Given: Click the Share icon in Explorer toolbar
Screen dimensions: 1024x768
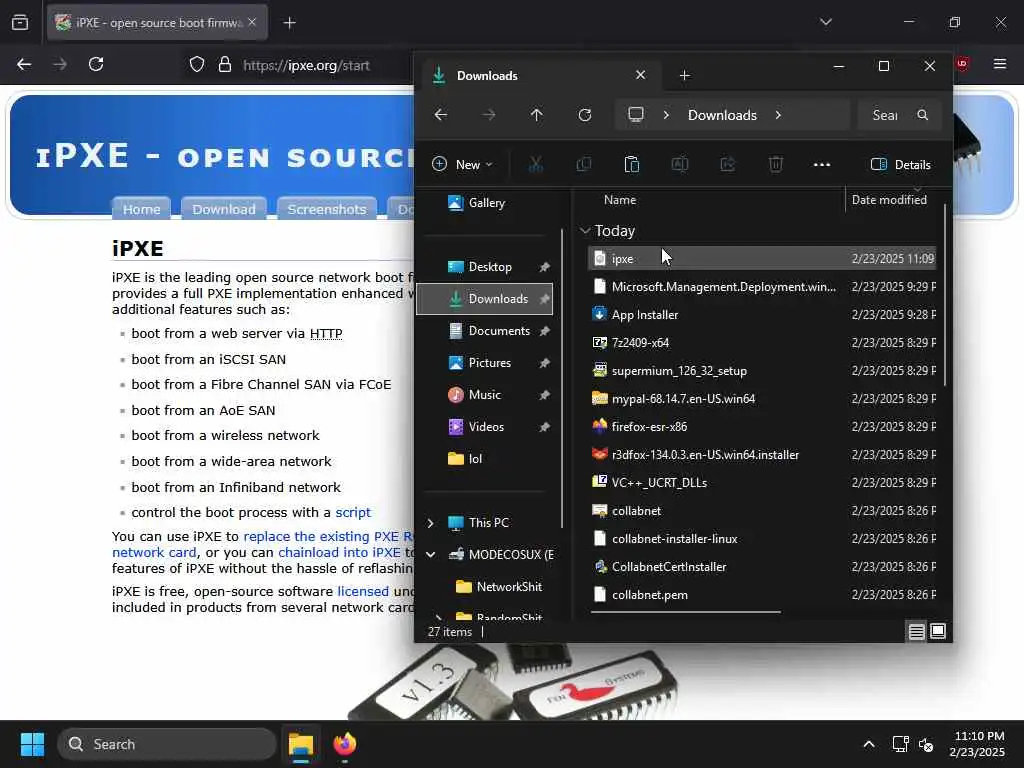Looking at the screenshot, I should pos(728,165).
